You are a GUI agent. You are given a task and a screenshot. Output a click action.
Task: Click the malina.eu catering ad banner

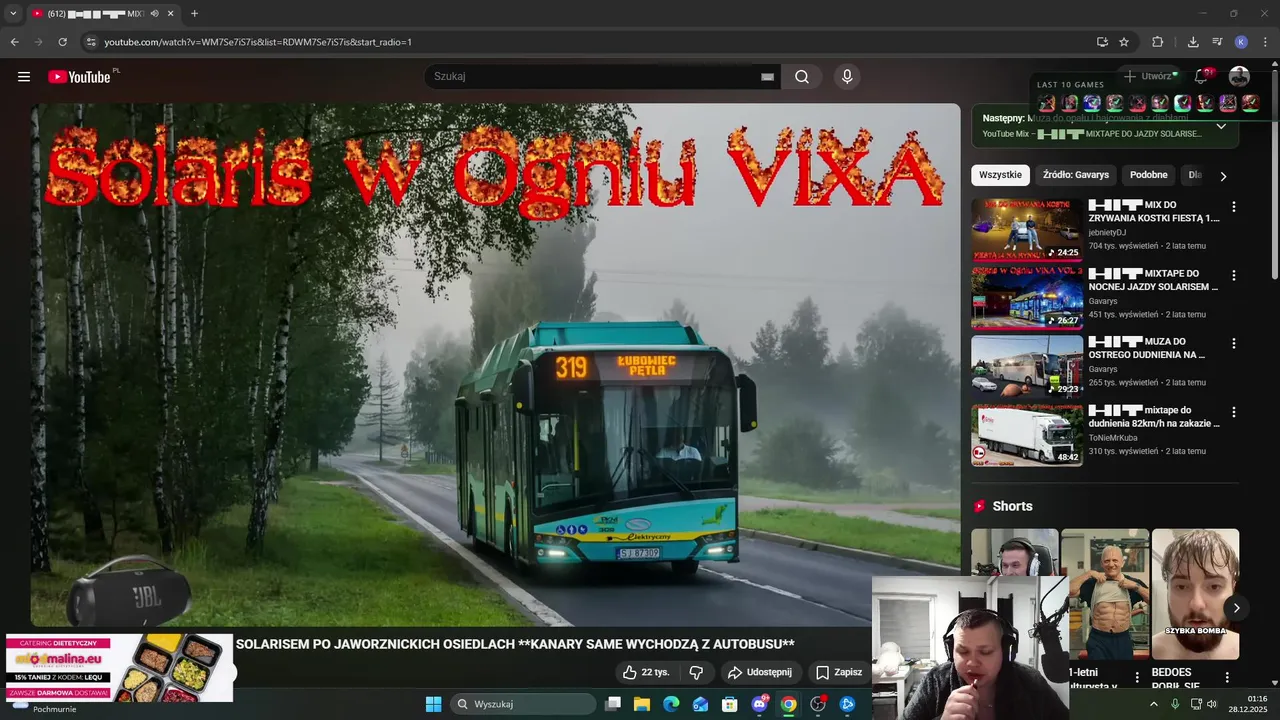click(x=119, y=667)
